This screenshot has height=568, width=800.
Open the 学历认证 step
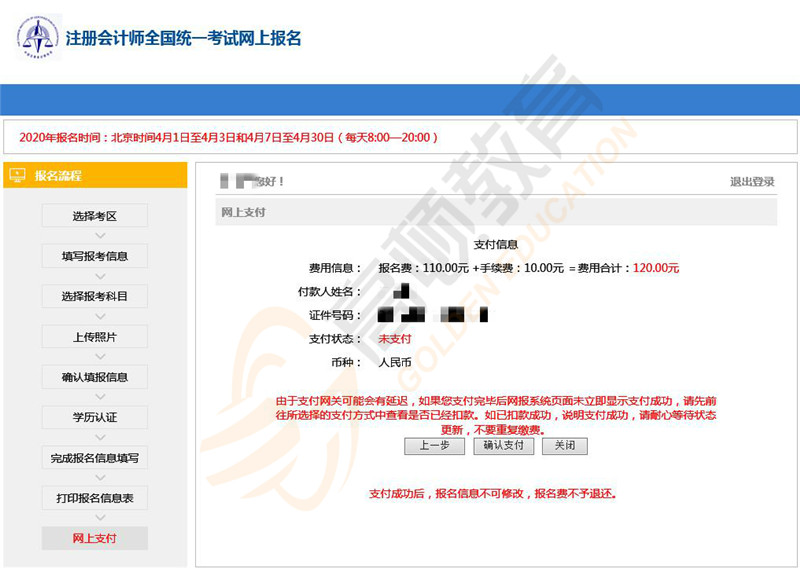(95, 417)
